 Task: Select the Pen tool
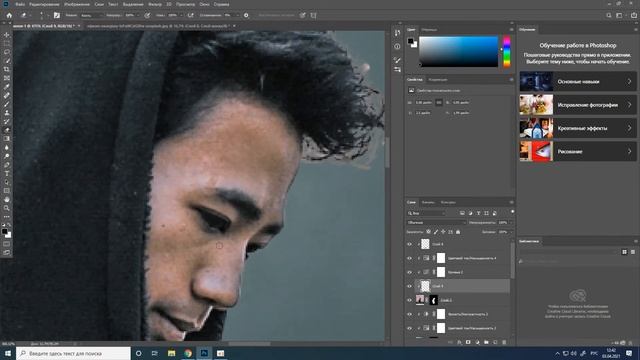pos(7,165)
